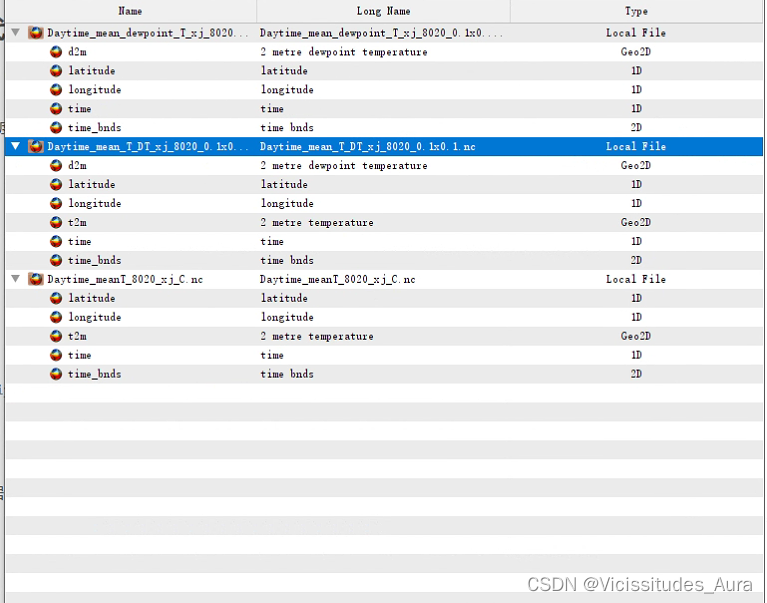Click Geo2D type of t2m in Daytime_meanT_8020_xj_C.nc
This screenshot has width=767, height=603.
click(636, 336)
